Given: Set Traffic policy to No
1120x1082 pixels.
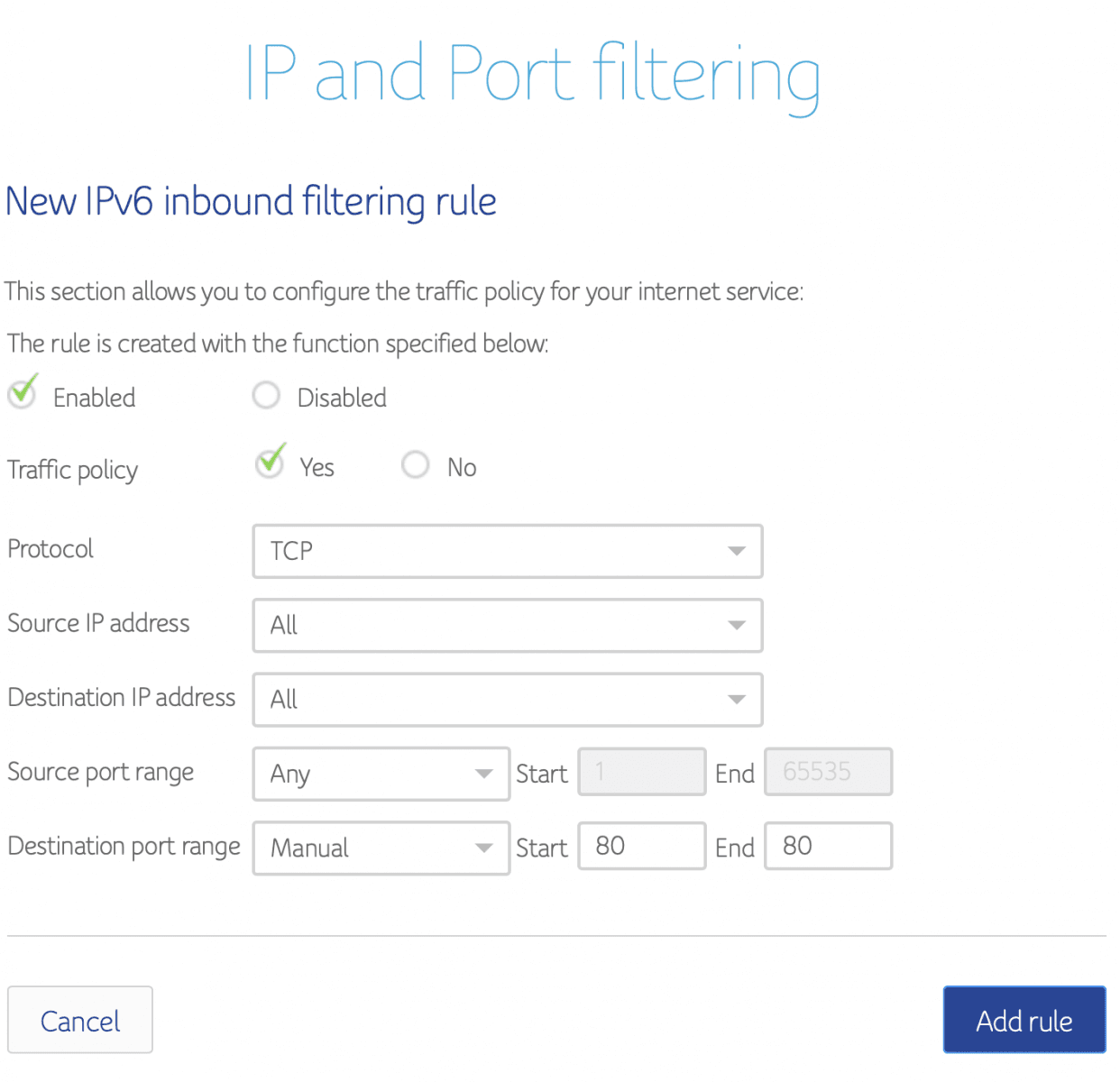Looking at the screenshot, I should [415, 464].
